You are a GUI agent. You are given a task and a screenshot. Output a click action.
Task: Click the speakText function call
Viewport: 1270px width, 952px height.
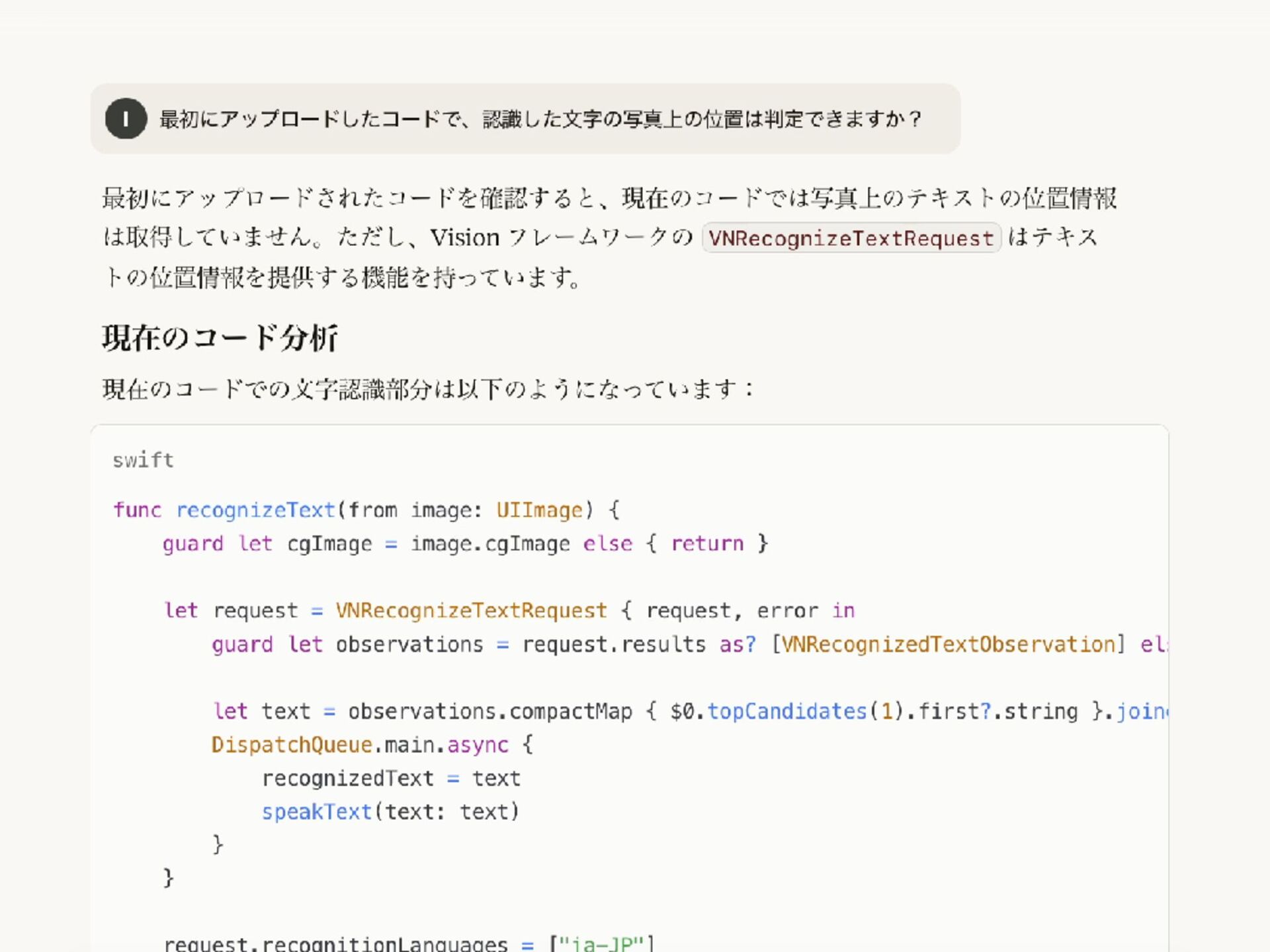316,812
